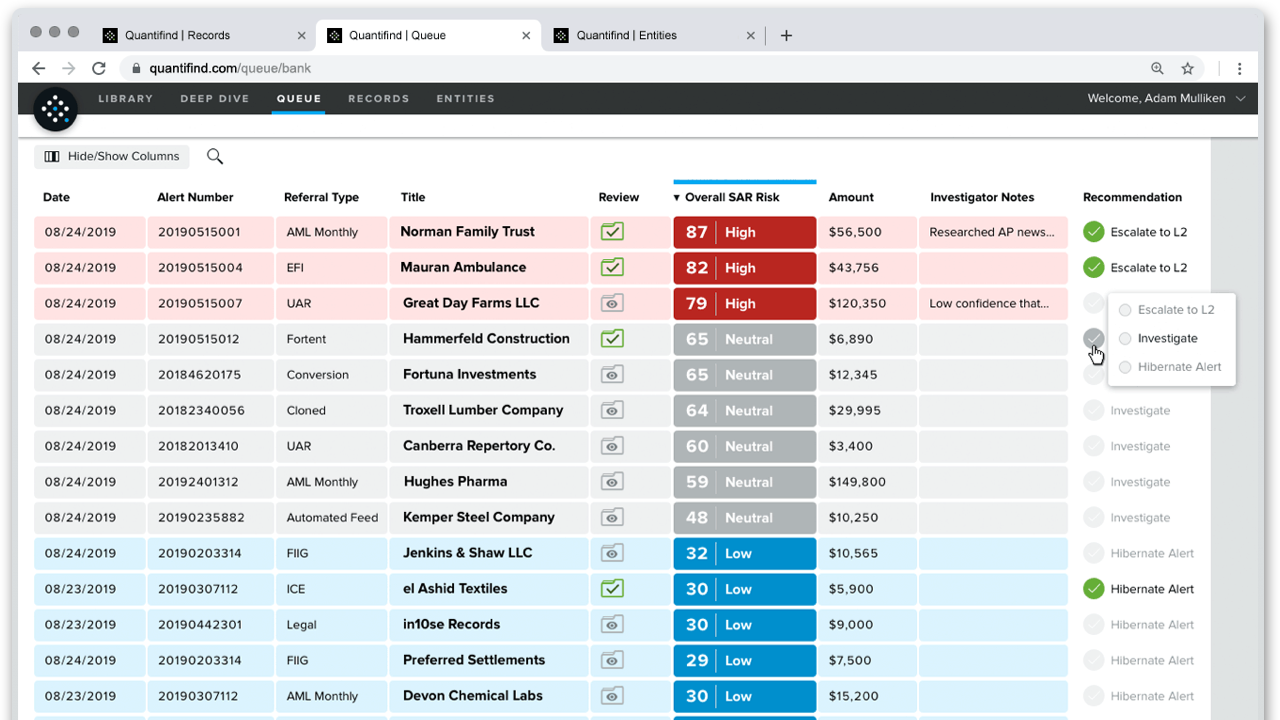Click the zoom magnifier in the address bar

tap(1157, 69)
